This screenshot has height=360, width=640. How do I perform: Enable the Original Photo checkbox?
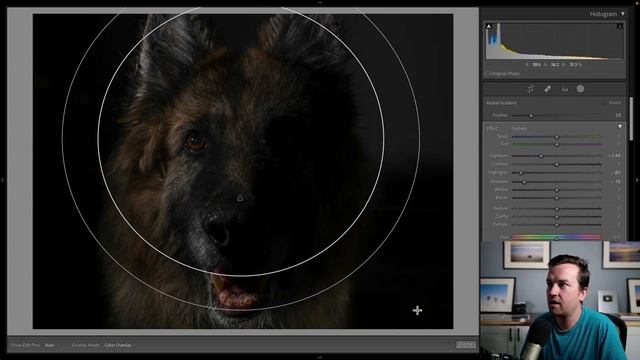coord(487,74)
